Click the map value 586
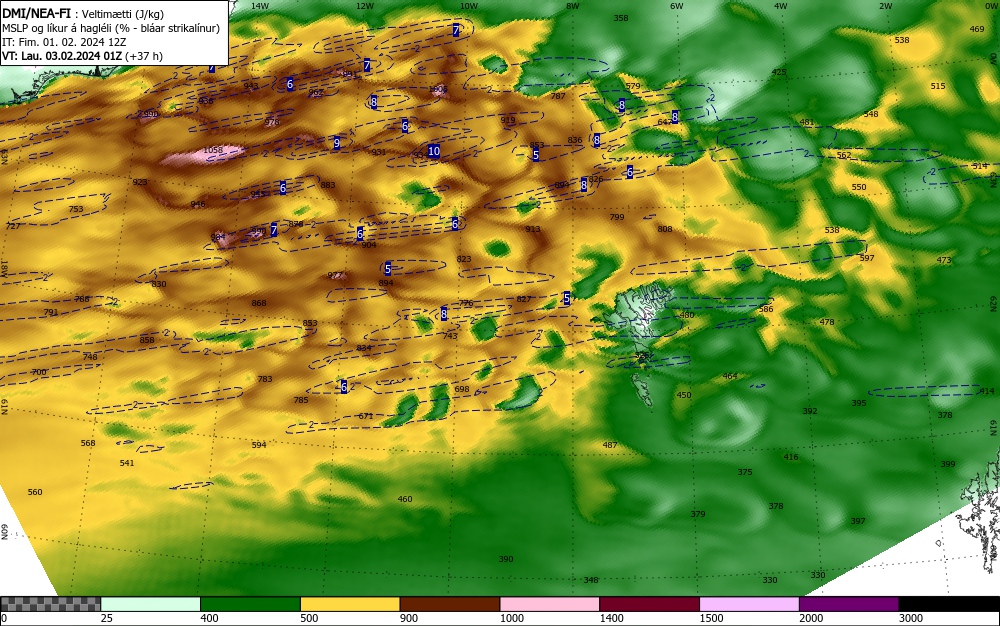 pos(766,309)
